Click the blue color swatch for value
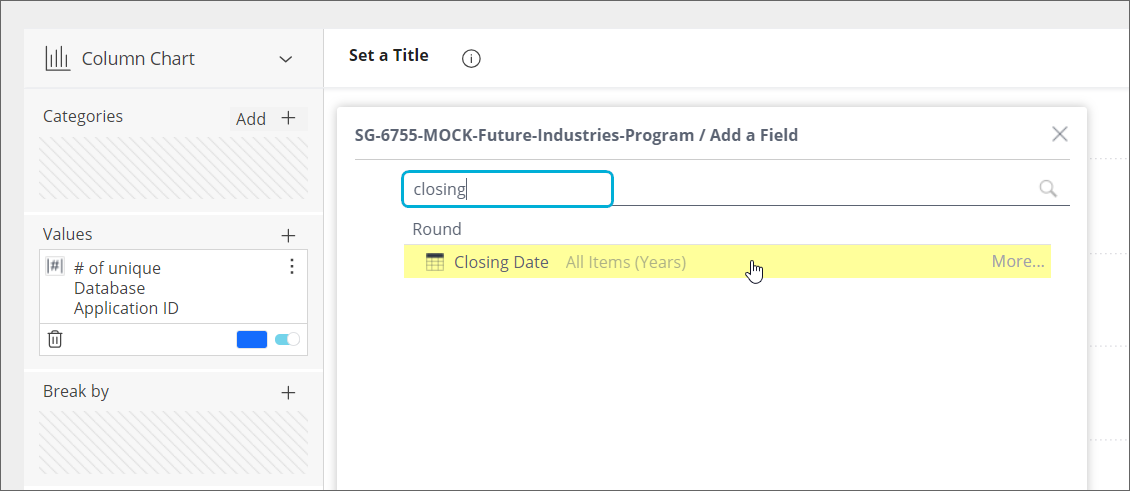Screen dimensions: 1130x491 (252, 339)
